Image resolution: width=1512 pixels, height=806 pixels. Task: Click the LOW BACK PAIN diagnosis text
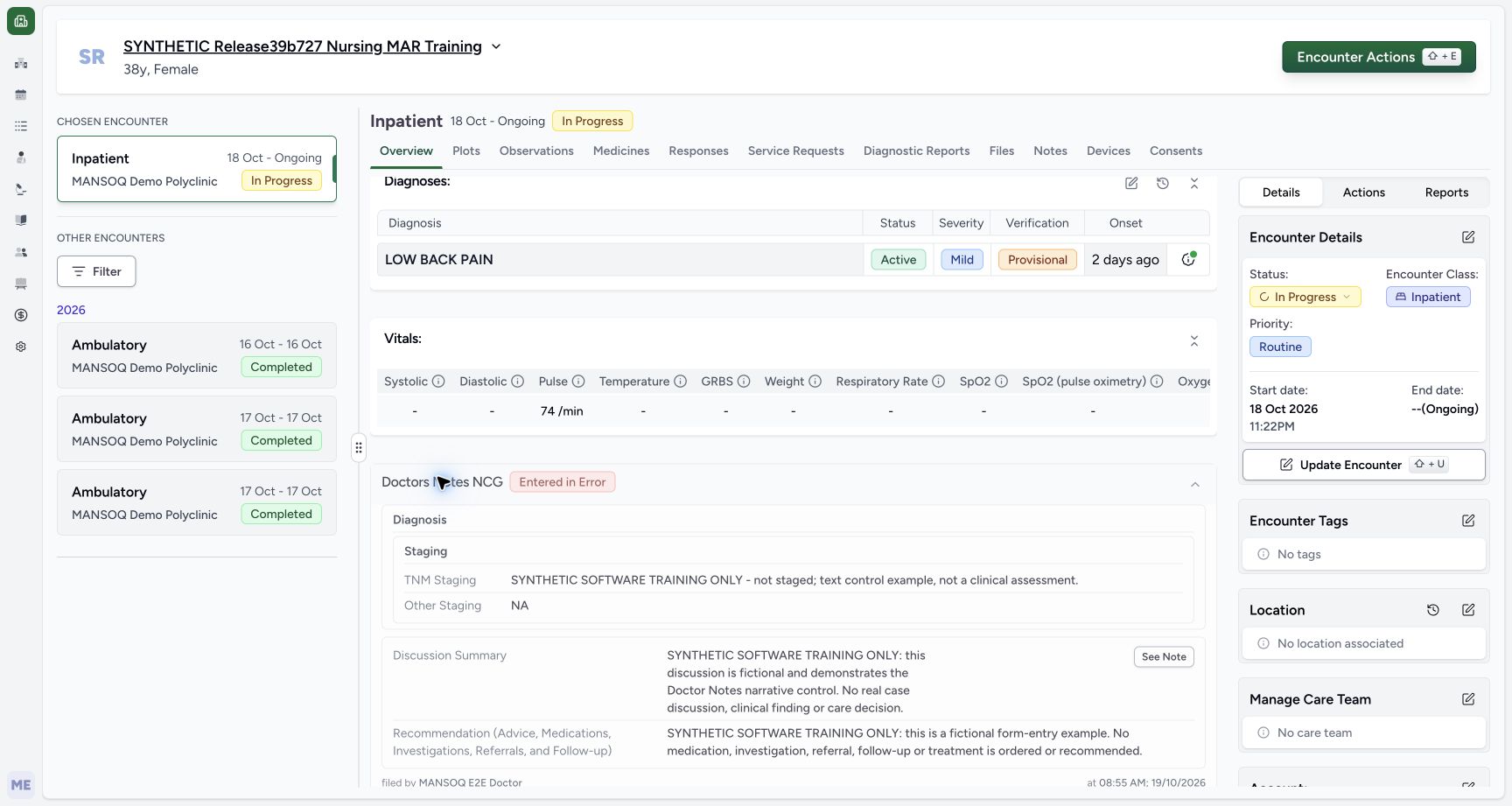tap(439, 259)
